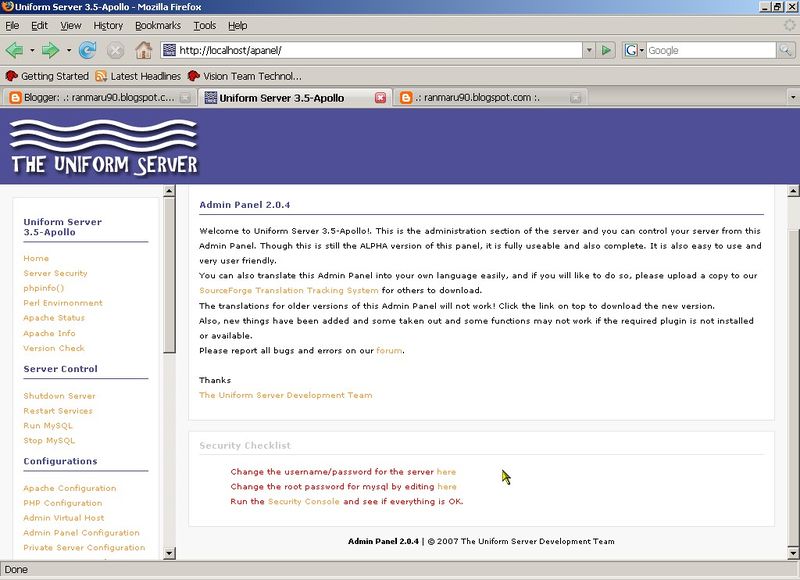Switch to the last ranmaru90.blogspot.com tab
800x580 pixels.
click(490, 97)
